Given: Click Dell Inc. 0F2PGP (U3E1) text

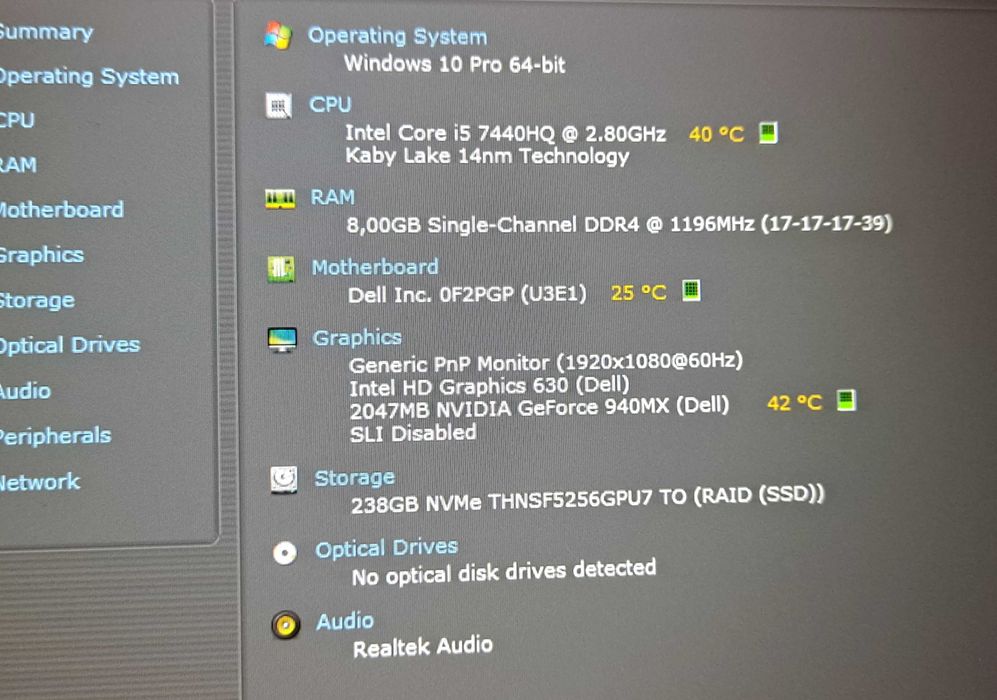Looking at the screenshot, I should [467, 294].
